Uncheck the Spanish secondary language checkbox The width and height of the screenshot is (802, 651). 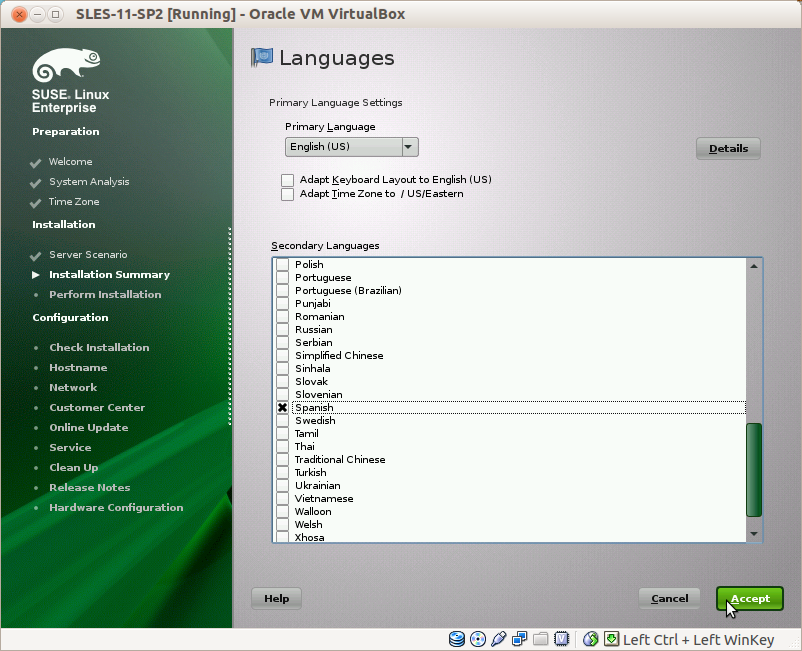coord(282,408)
